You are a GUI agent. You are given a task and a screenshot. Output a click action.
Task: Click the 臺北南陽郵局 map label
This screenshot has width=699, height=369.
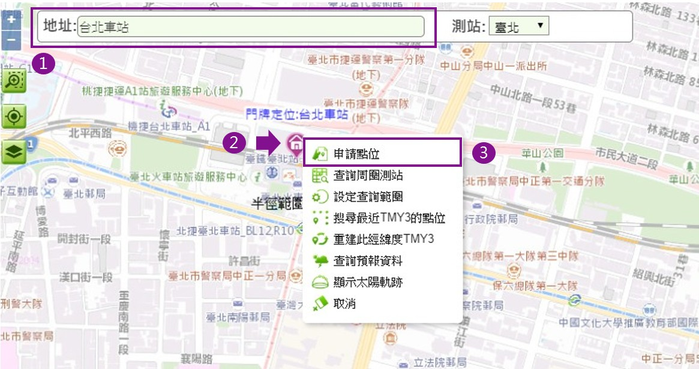pos(238,317)
